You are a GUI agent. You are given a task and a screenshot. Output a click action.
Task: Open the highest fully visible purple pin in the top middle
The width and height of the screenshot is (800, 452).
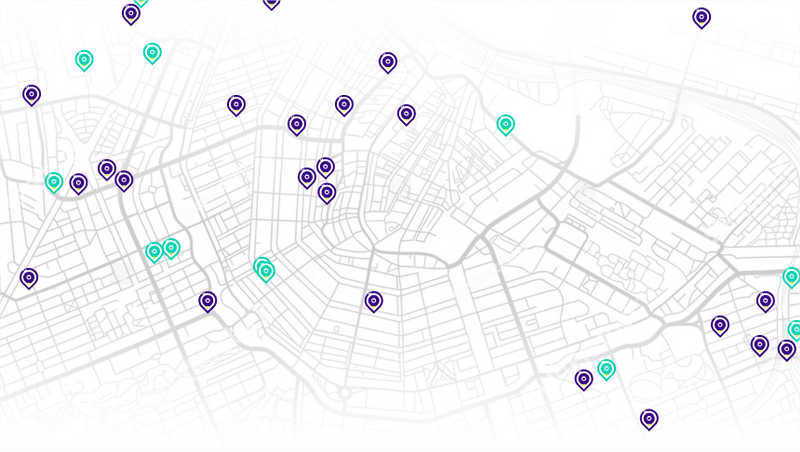point(388,63)
